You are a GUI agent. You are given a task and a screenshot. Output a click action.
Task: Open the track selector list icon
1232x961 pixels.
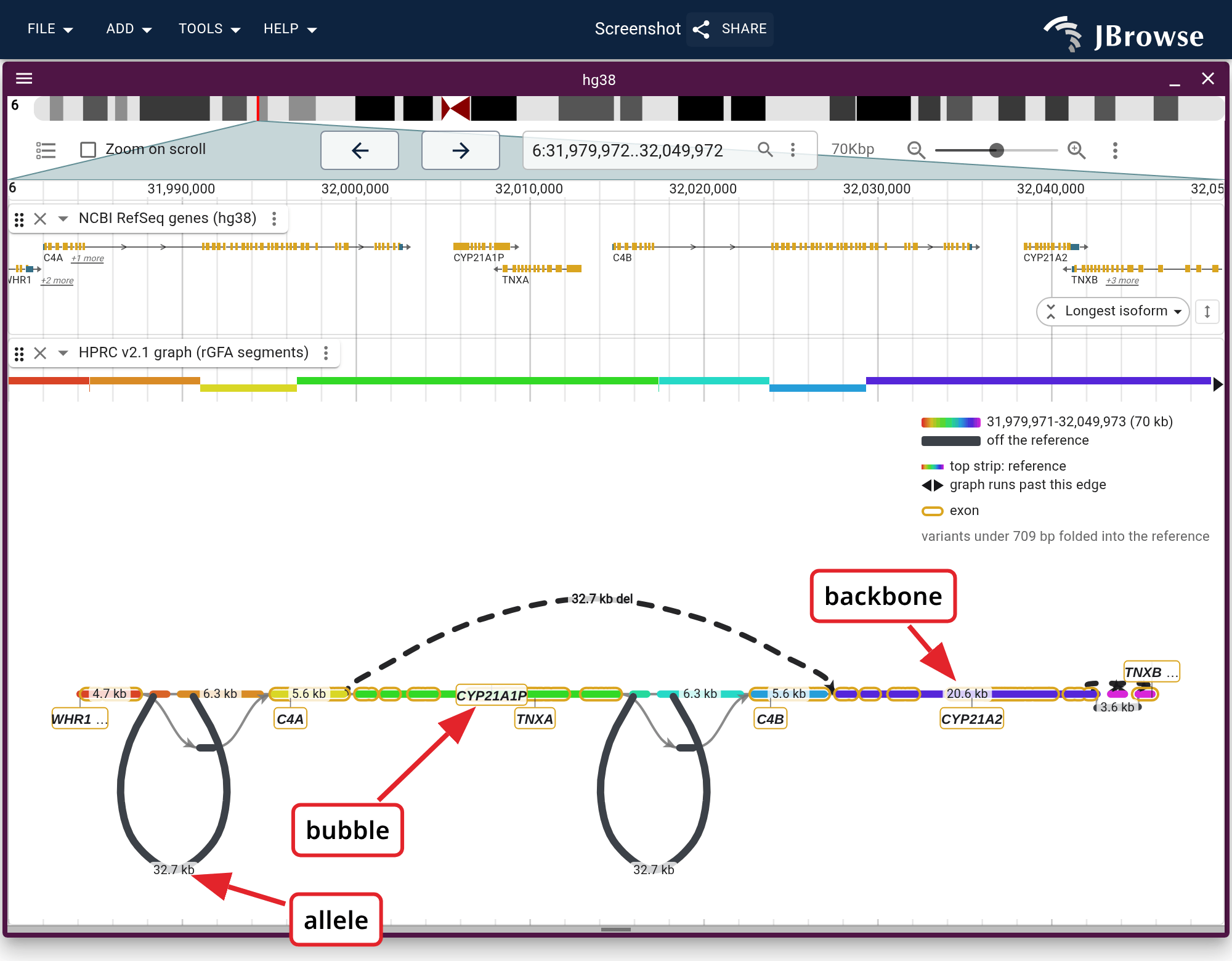tap(46, 150)
